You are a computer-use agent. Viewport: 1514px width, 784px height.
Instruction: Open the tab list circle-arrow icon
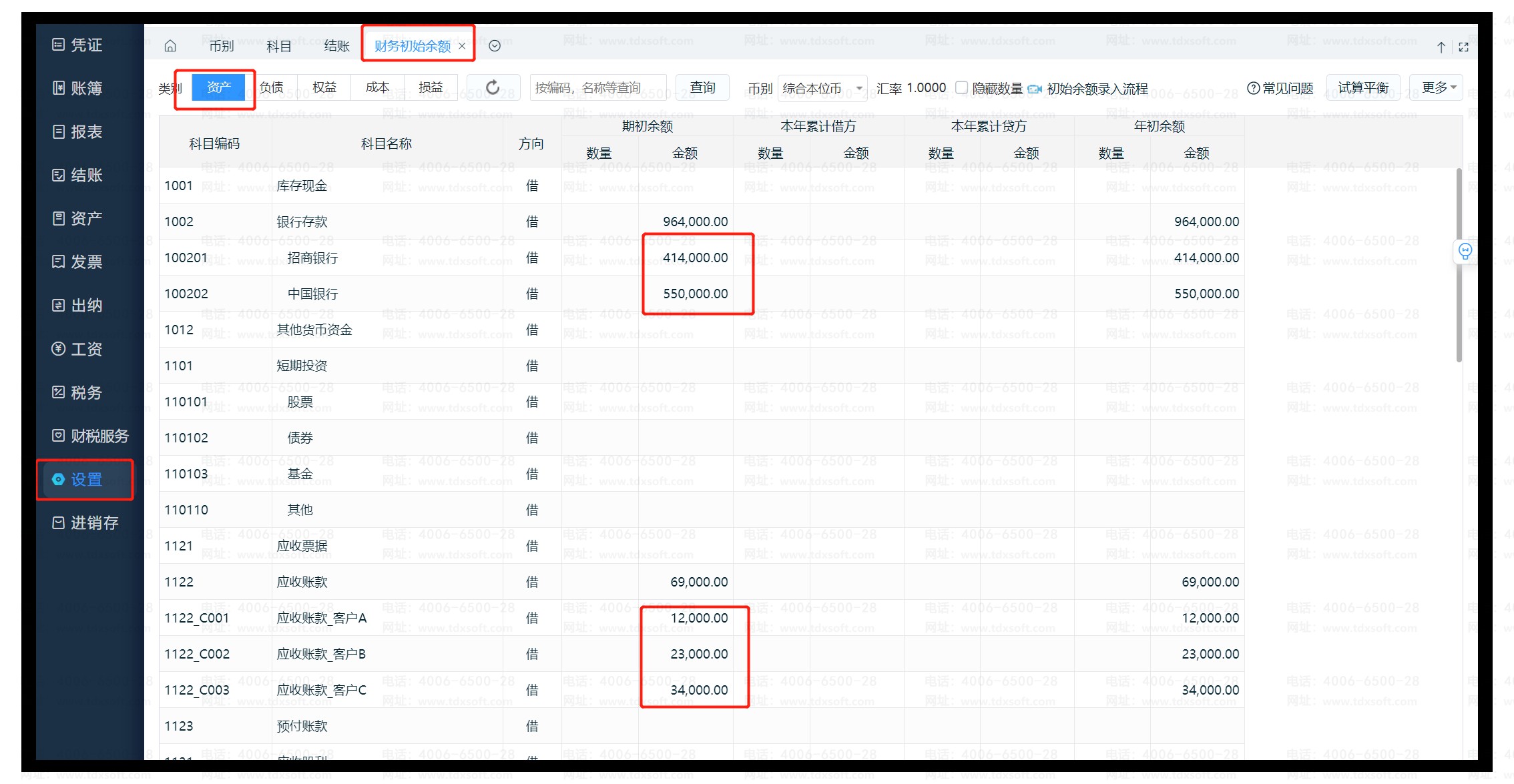click(495, 46)
